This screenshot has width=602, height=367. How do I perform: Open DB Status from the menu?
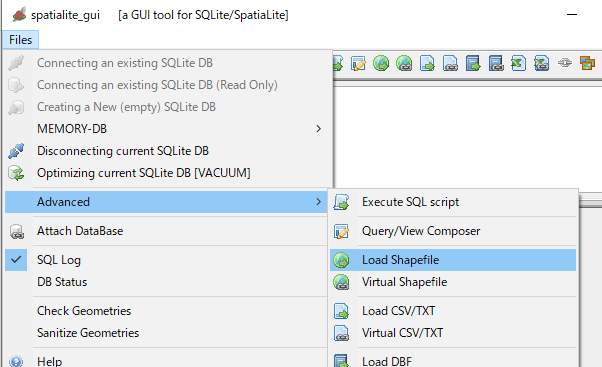pos(166,282)
